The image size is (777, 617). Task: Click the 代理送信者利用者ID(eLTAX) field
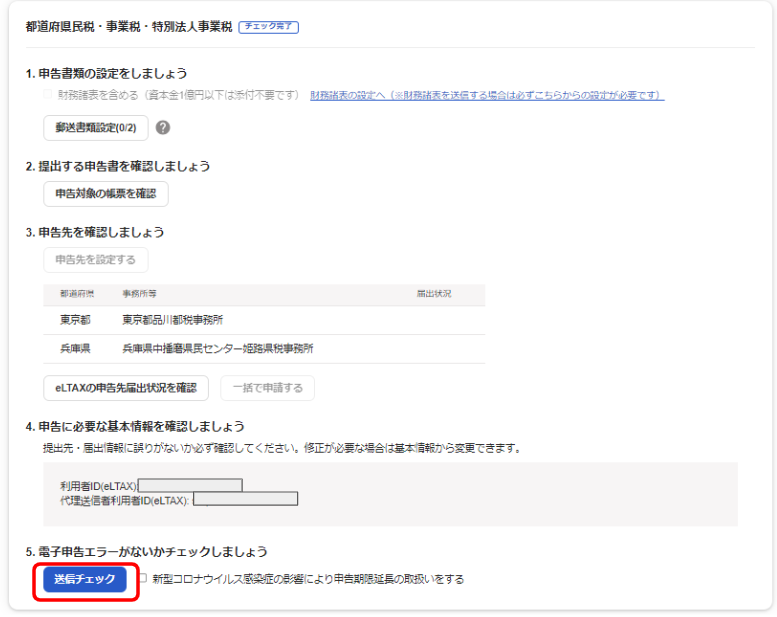[245, 499]
